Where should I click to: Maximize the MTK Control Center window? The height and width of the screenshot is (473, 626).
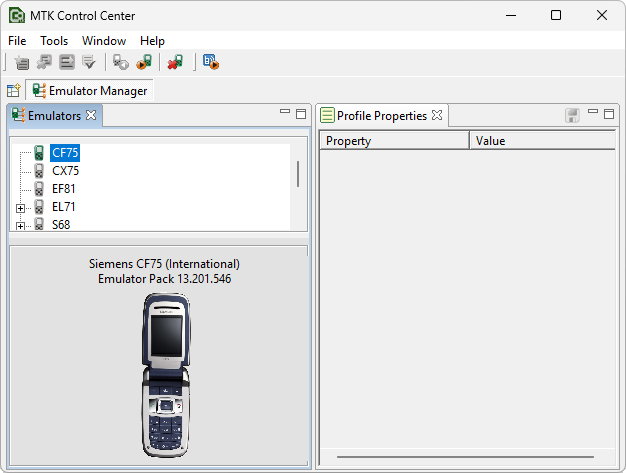coord(556,16)
